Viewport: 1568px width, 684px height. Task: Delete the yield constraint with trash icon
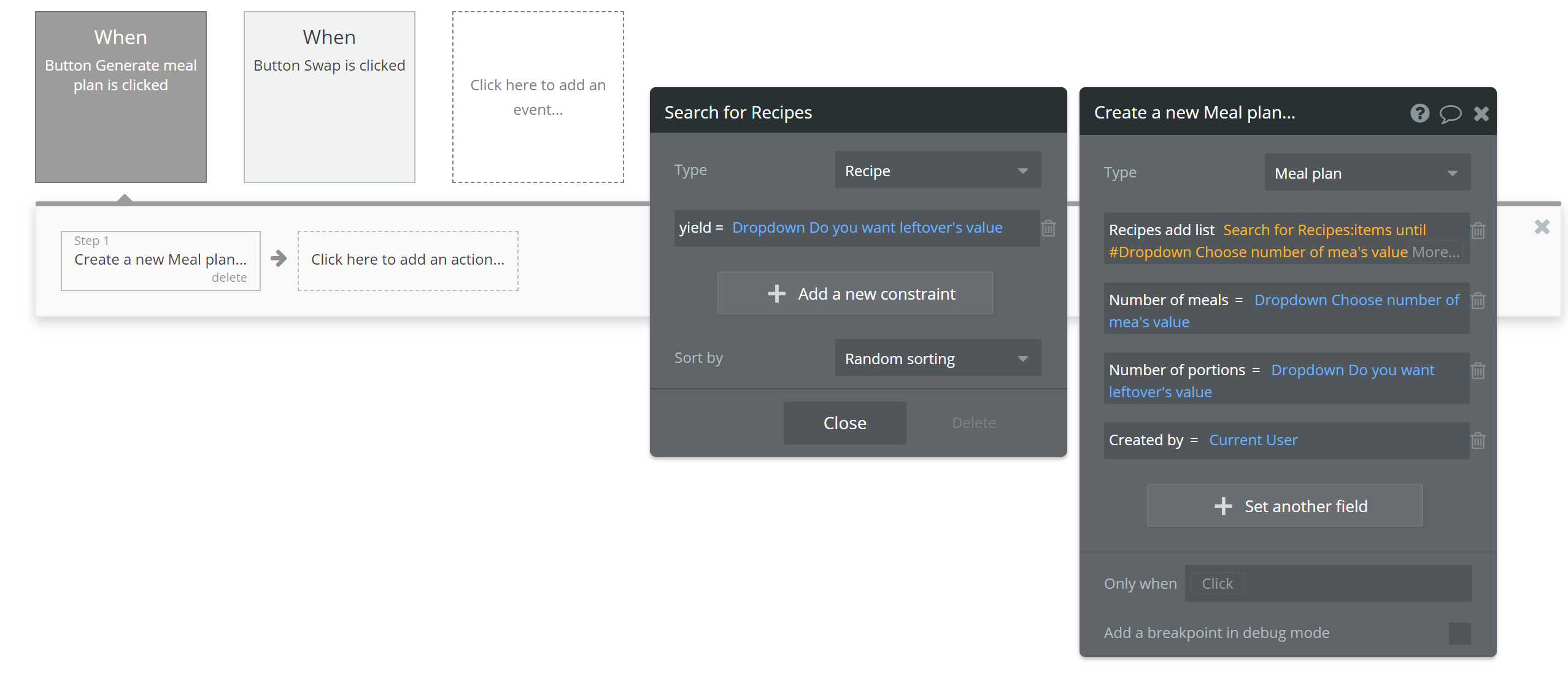[1049, 228]
